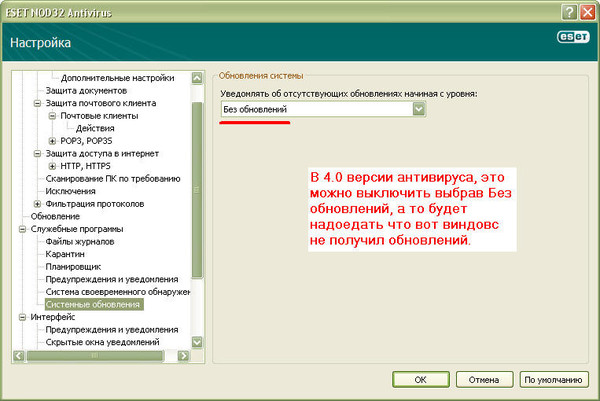Select Обновление tree item

tap(55, 216)
